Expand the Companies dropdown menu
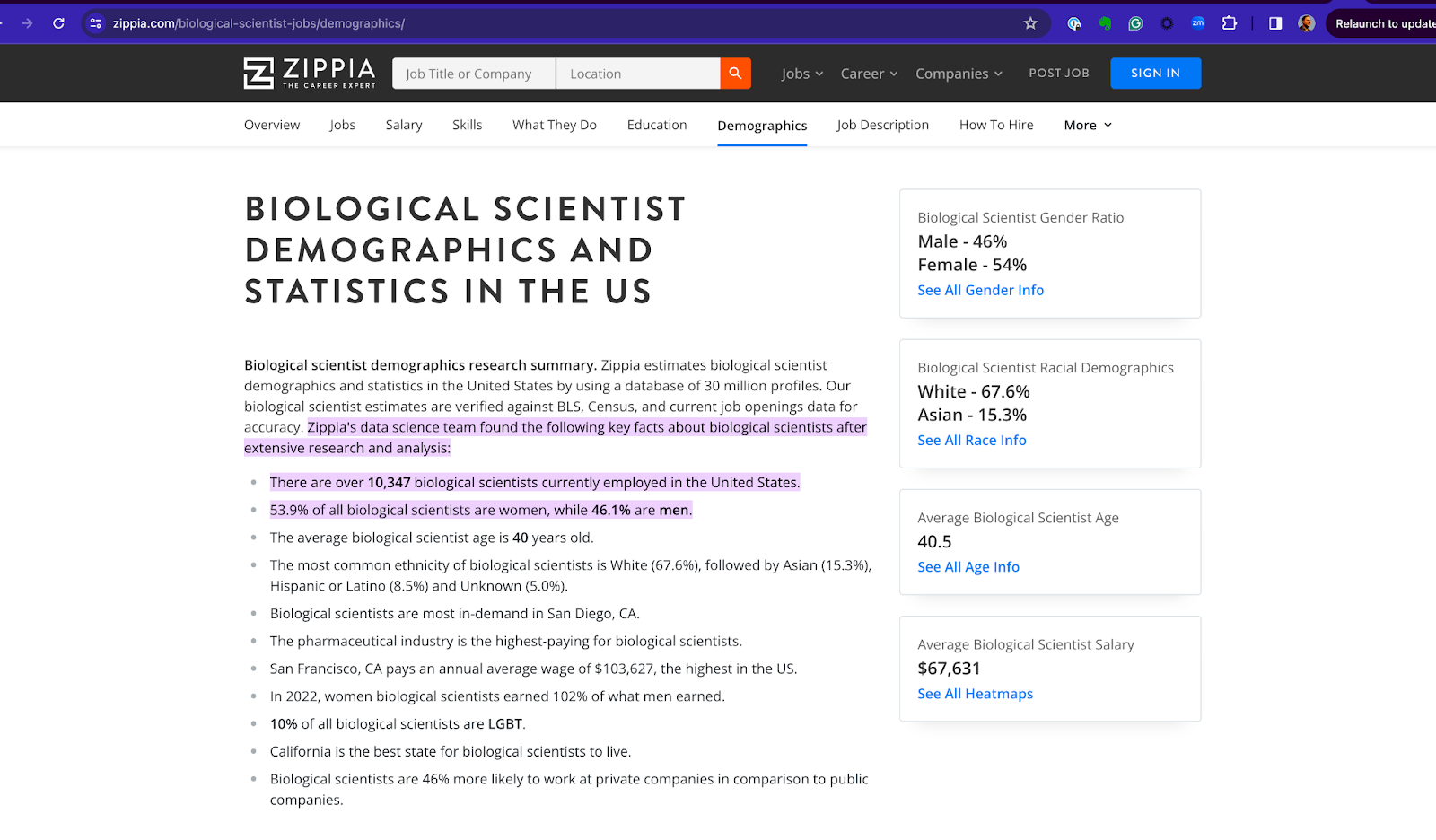 (959, 74)
